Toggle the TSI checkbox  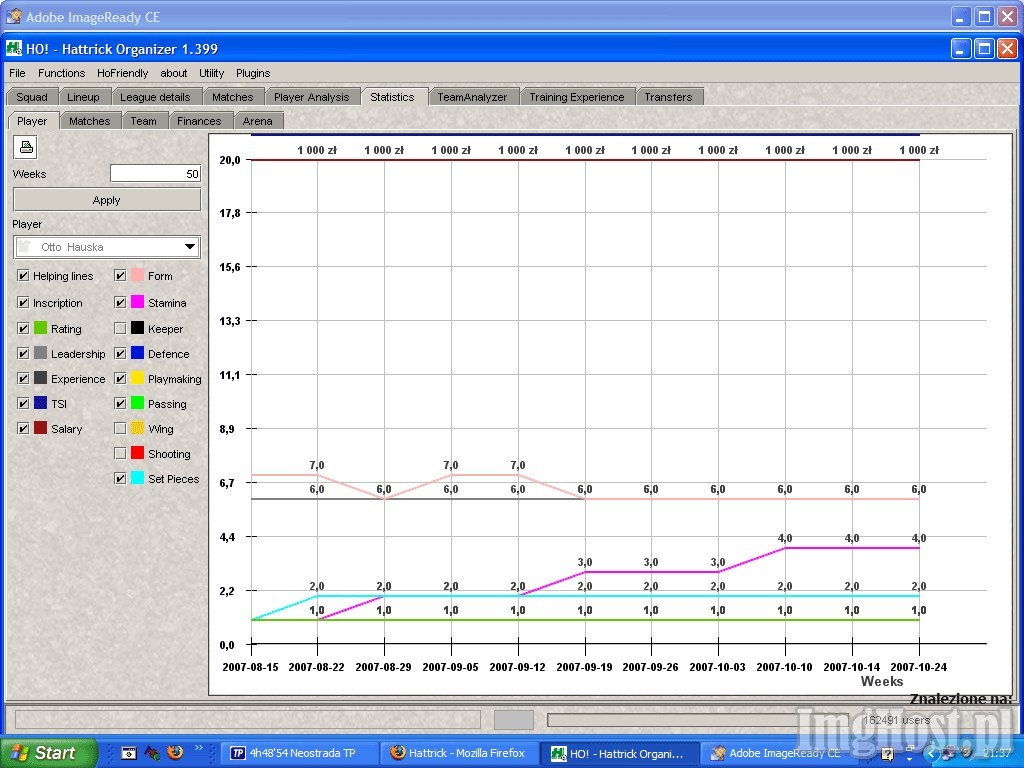[23, 403]
